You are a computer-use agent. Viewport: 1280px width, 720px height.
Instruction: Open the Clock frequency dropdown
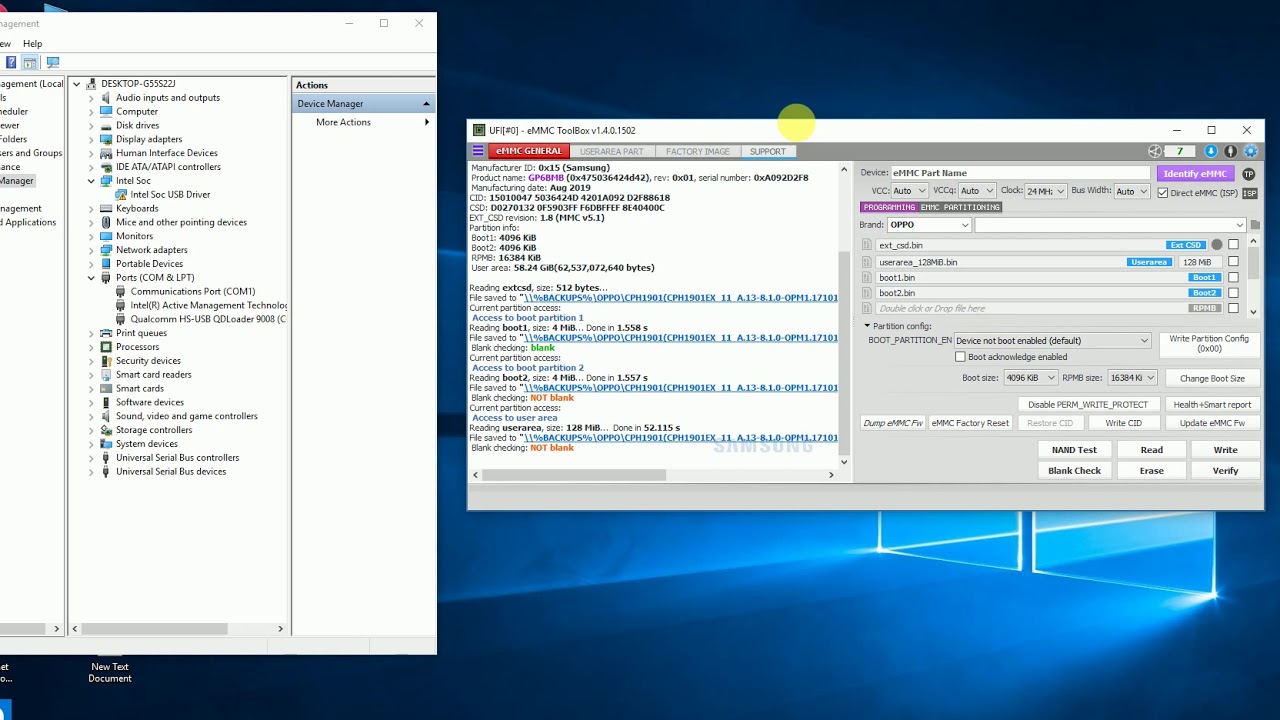click(x=1046, y=191)
